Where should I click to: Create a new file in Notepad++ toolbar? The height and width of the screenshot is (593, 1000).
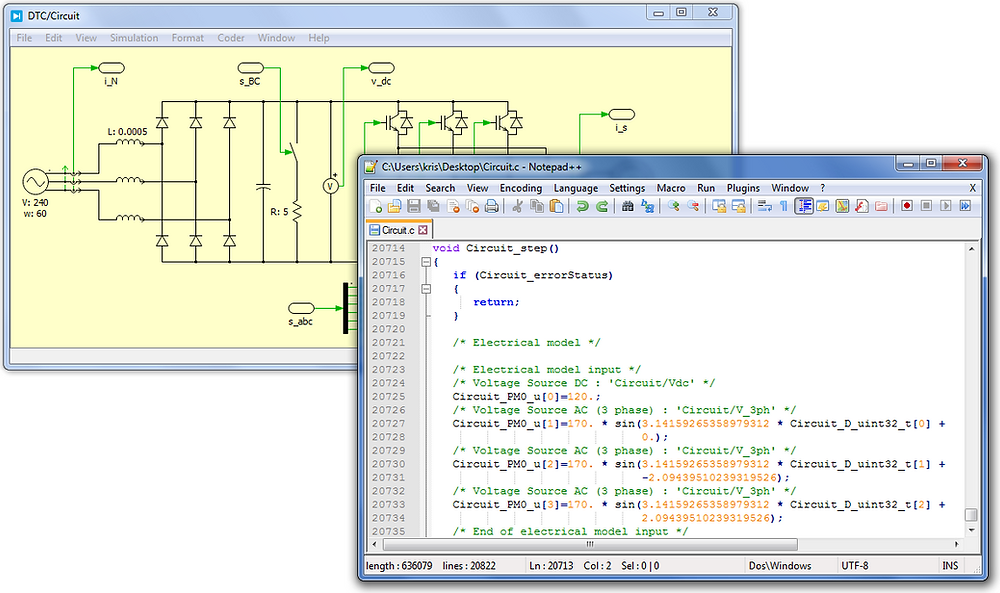[376, 206]
